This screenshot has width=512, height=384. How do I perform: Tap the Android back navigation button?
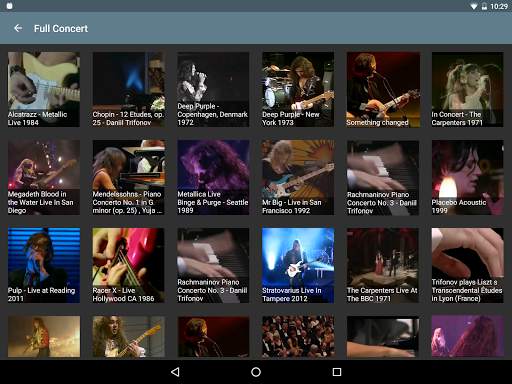(x=175, y=372)
